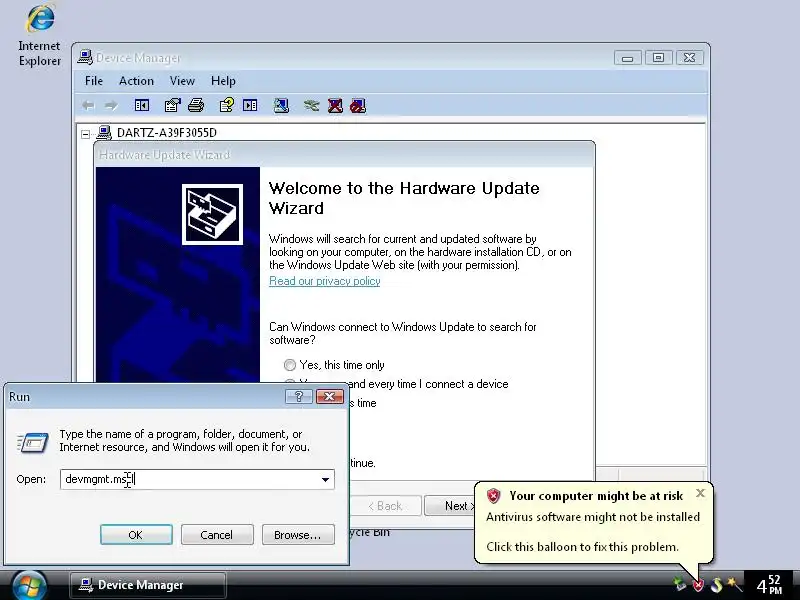Click the shield icon in the balloon
The image size is (800, 600).
493,495
